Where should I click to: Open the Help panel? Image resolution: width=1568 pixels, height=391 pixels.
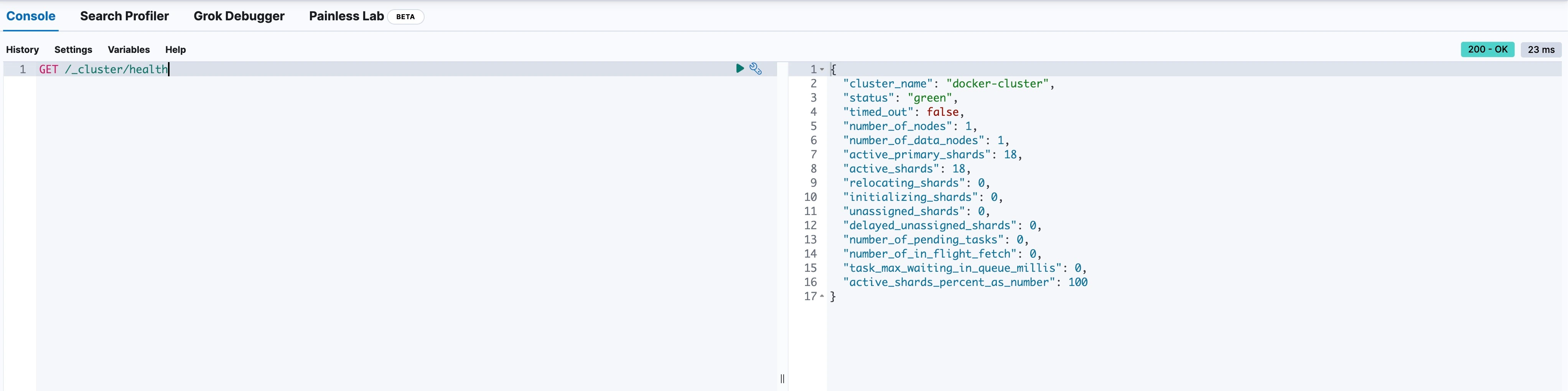click(175, 50)
